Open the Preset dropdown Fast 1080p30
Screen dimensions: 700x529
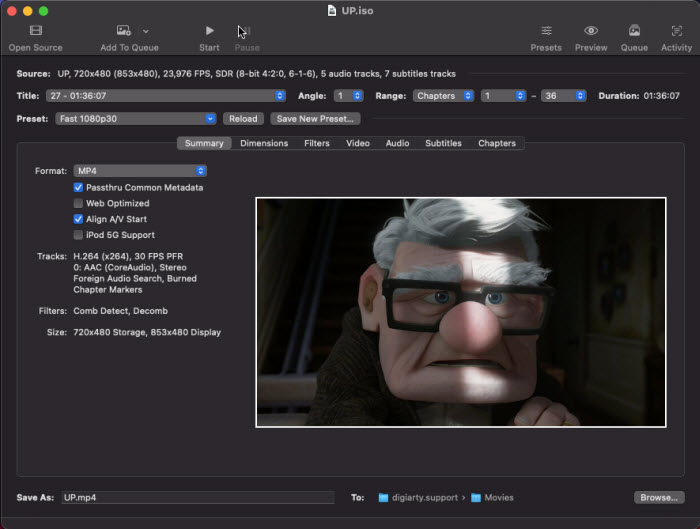(136, 119)
